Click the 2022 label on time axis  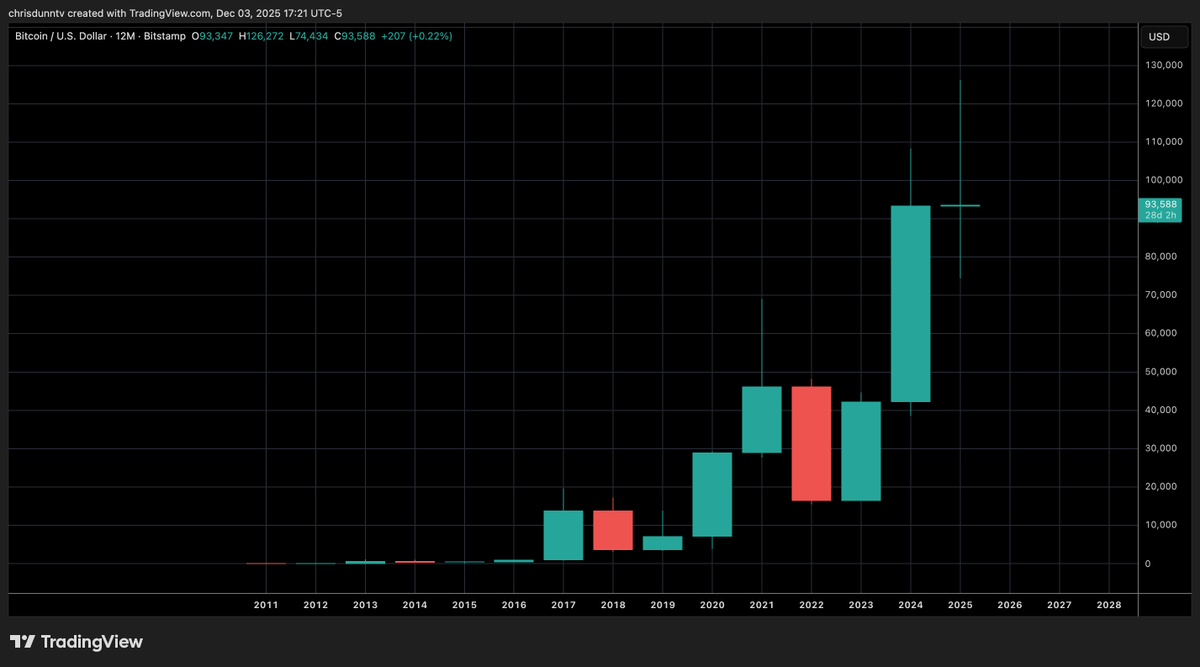pos(811,604)
